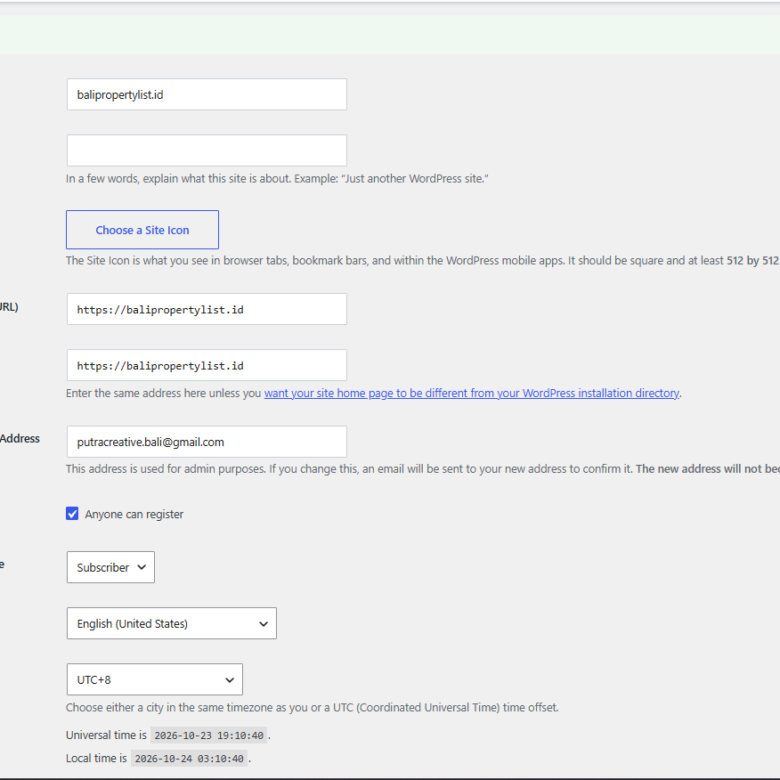Click the empty tagline input field
Image resolution: width=780 pixels, height=780 pixels.
coord(206,150)
